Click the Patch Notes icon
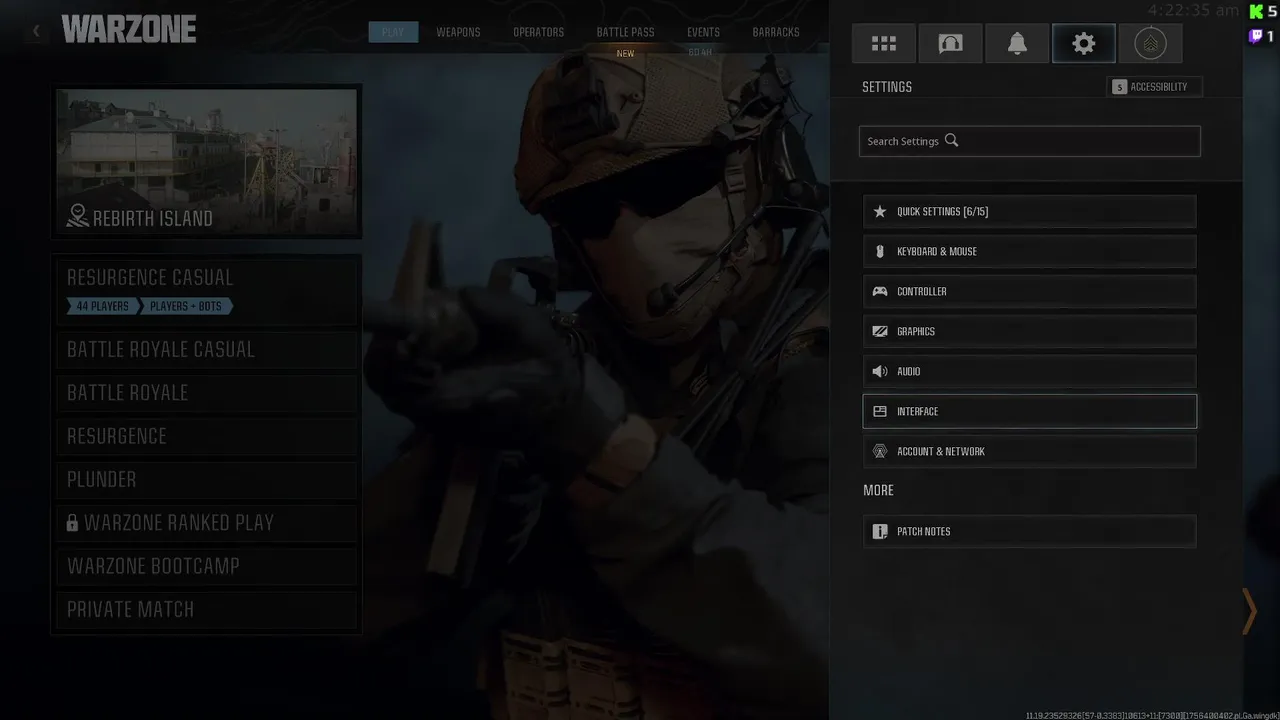The height and width of the screenshot is (720, 1280). [880, 531]
